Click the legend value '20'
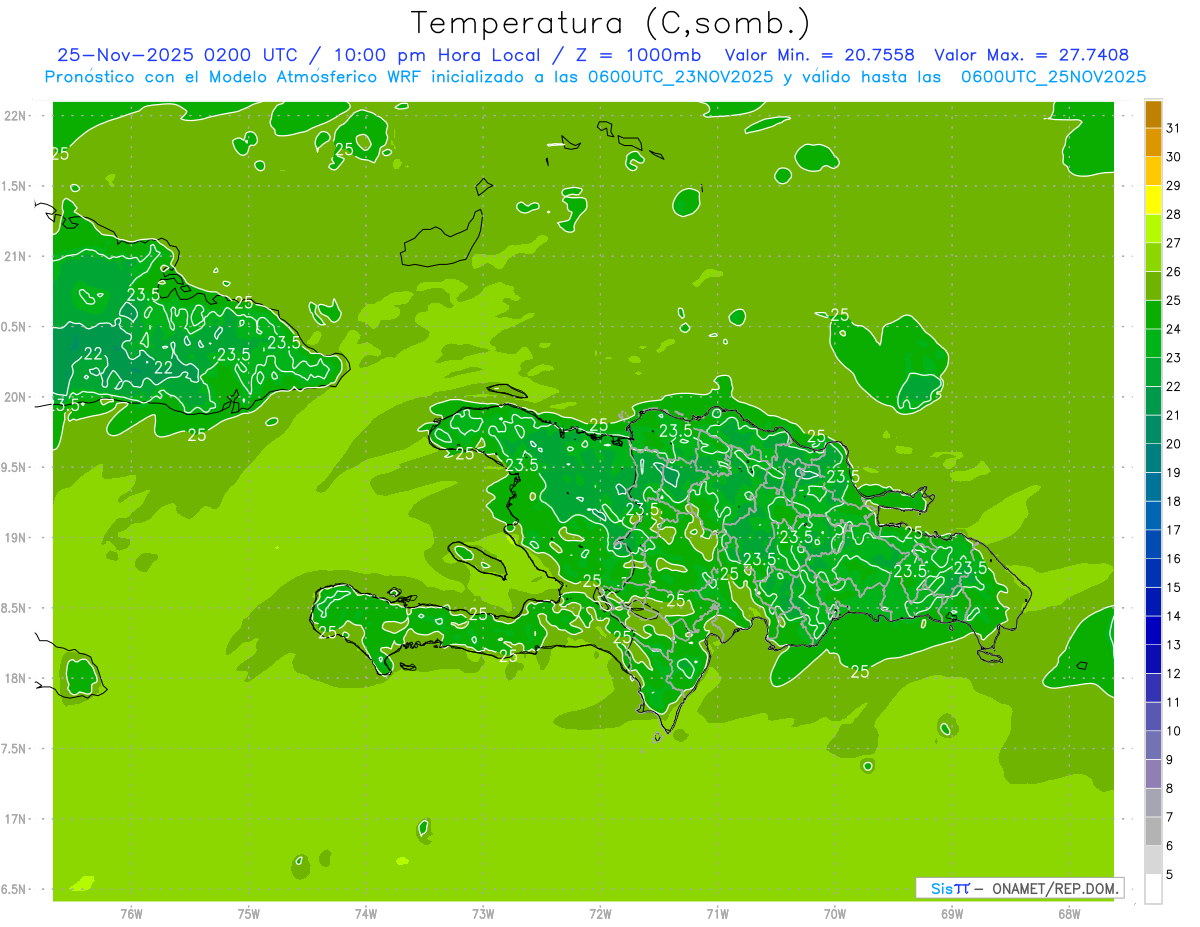1200x927 pixels. pos(1173,443)
